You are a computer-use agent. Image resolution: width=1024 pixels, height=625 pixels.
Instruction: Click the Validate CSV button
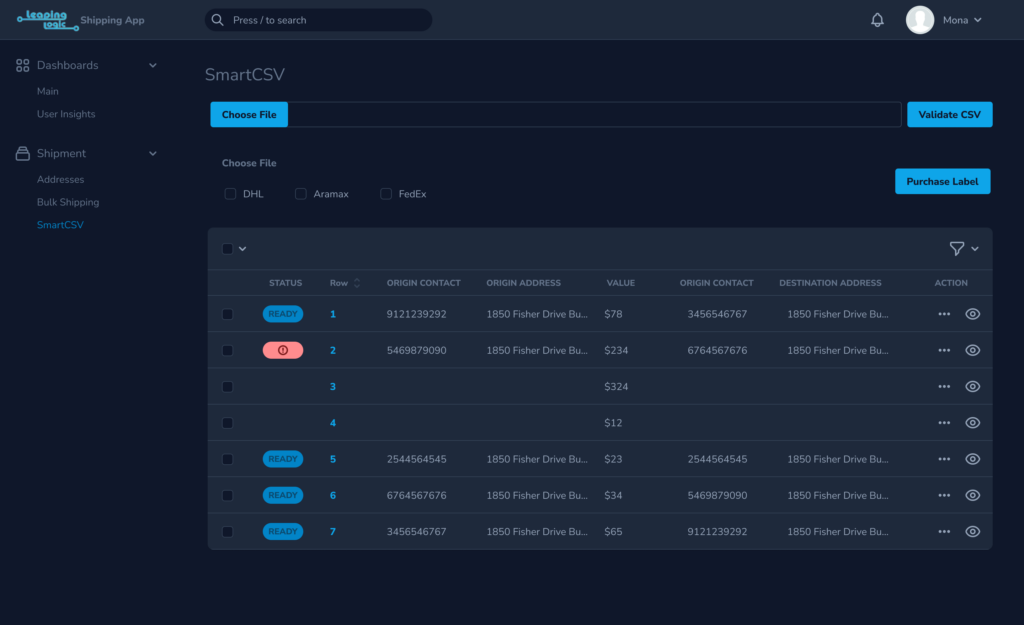point(949,115)
